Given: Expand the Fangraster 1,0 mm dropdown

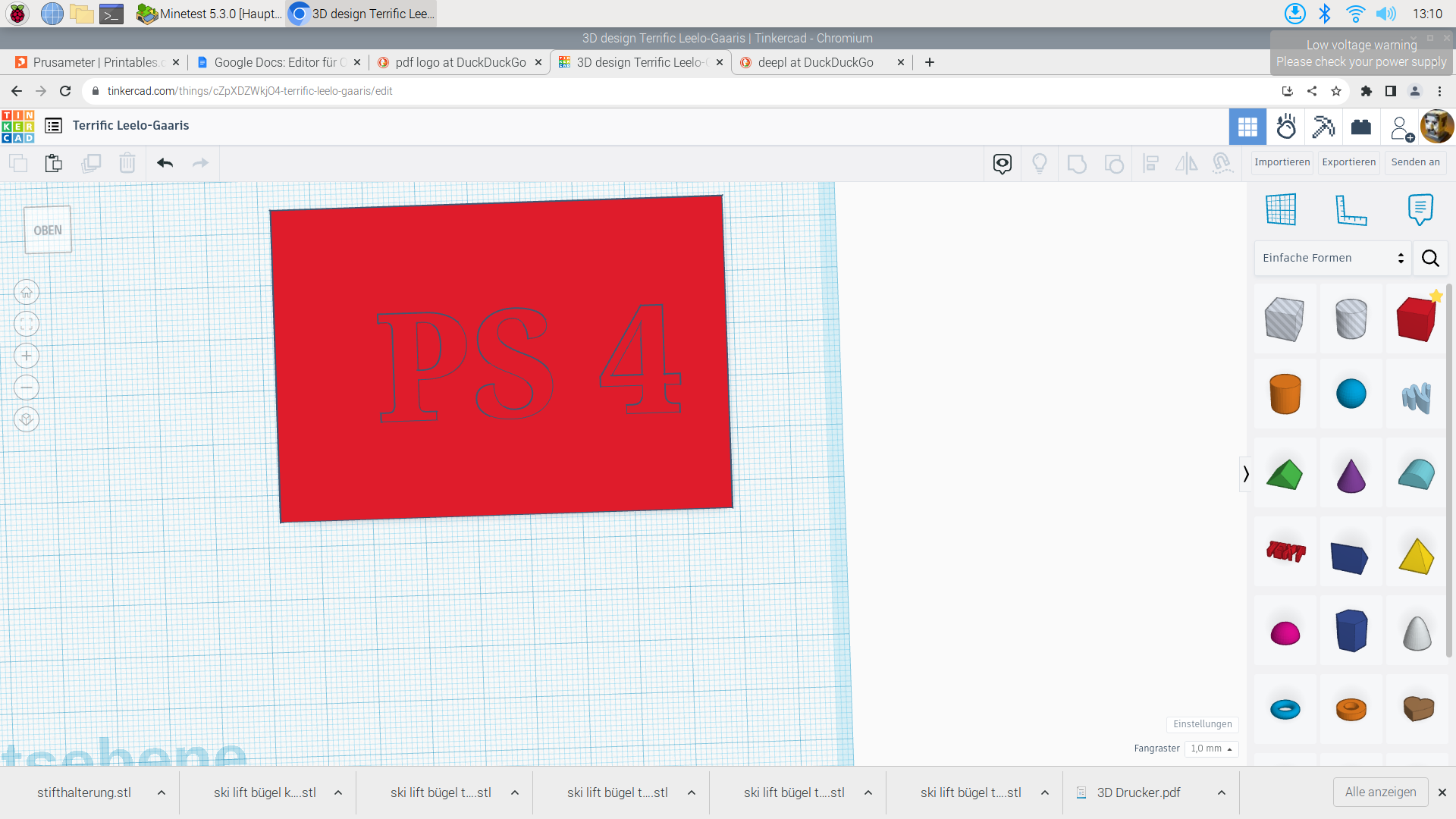Looking at the screenshot, I should [1211, 748].
